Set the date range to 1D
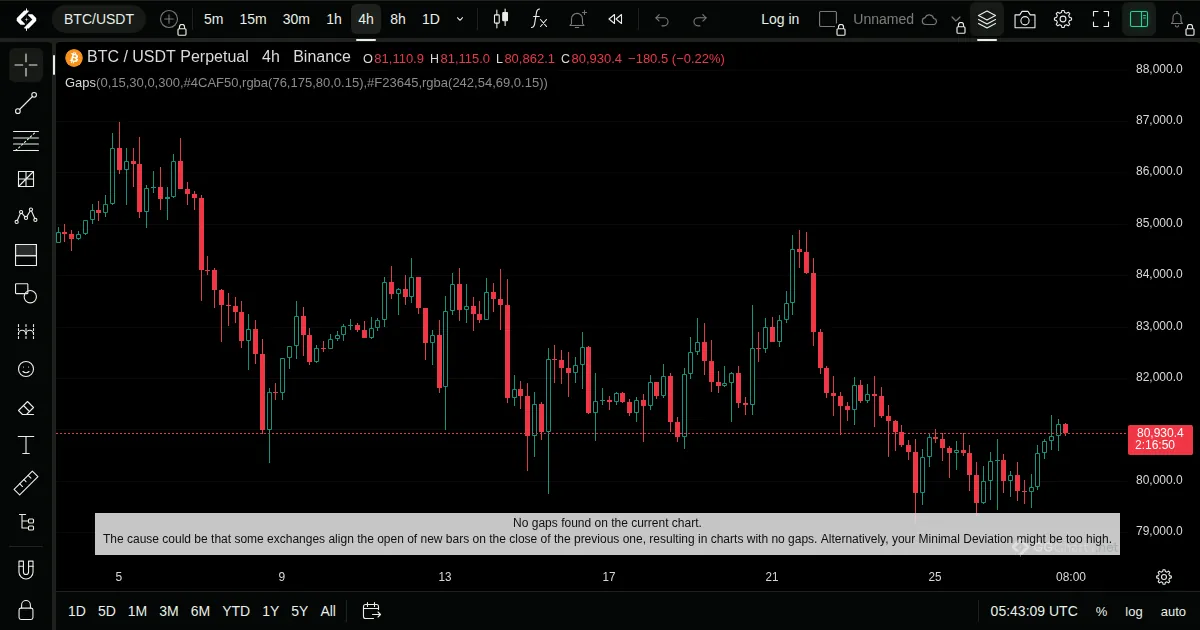The width and height of the screenshot is (1200, 630). tap(77, 611)
